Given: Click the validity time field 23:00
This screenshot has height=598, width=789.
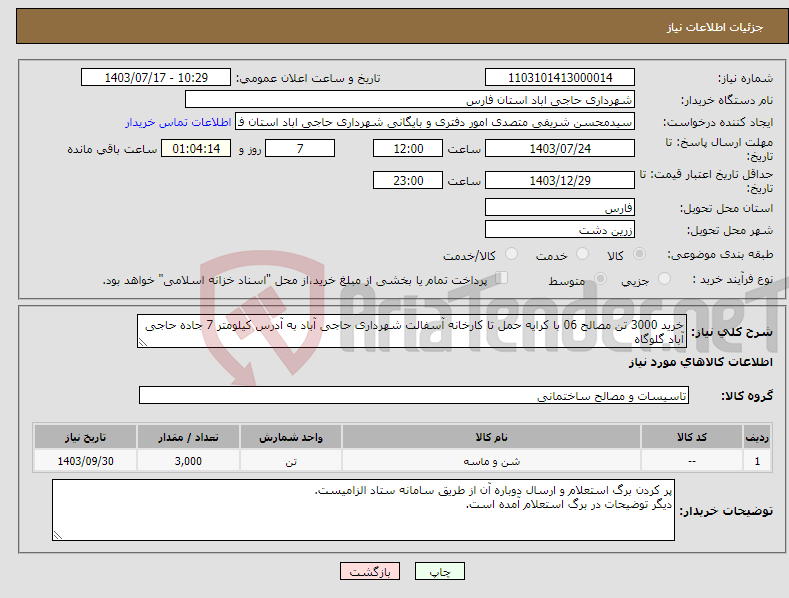Looking at the screenshot, I should coord(408,180).
